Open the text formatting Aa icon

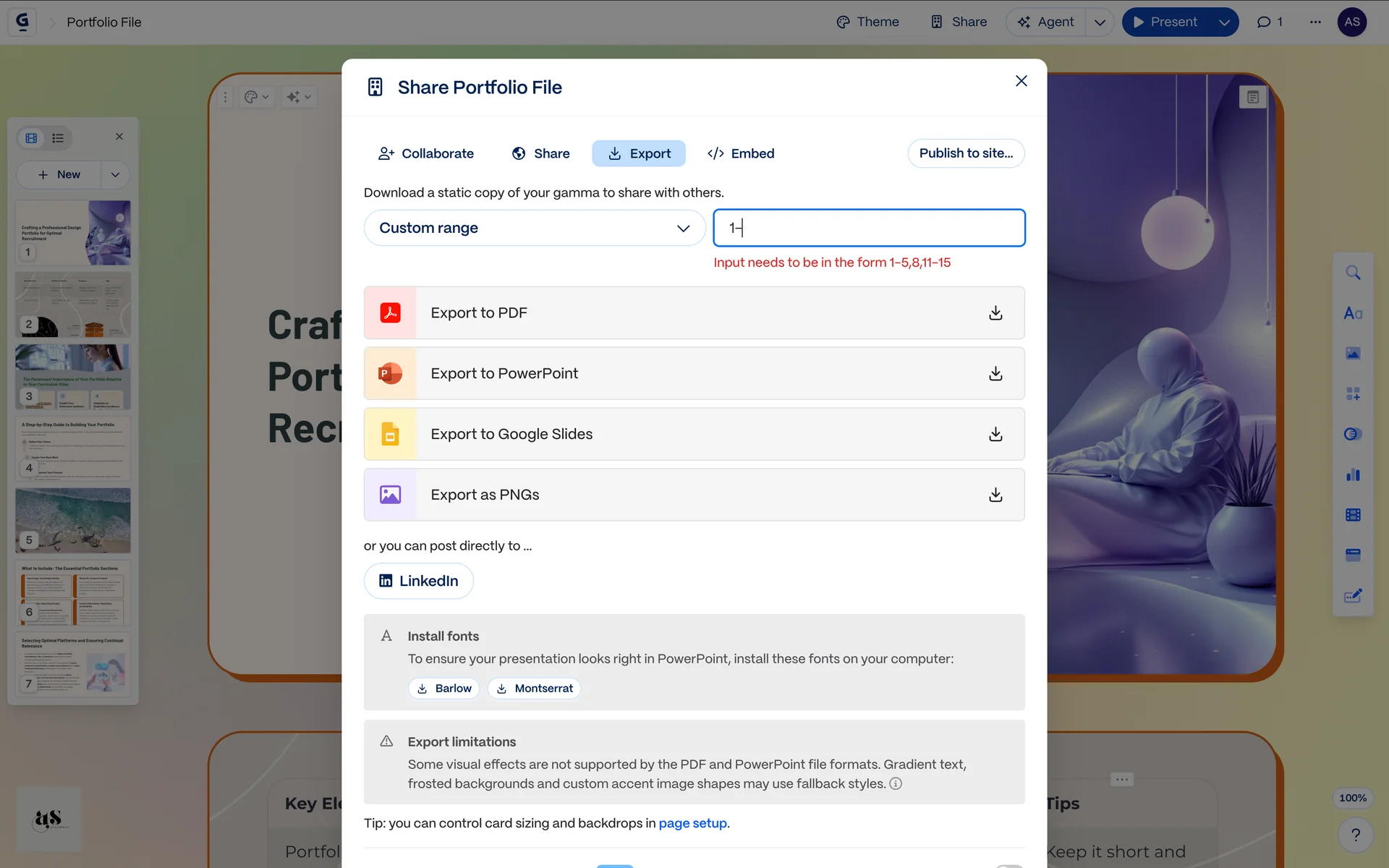point(1353,313)
